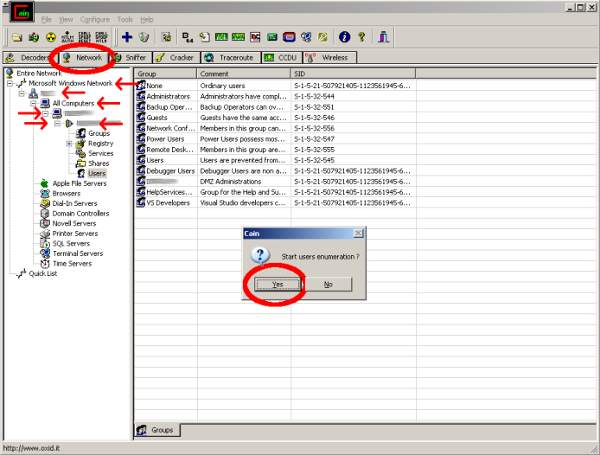Open the yellow question mark Help icon

tap(362, 37)
